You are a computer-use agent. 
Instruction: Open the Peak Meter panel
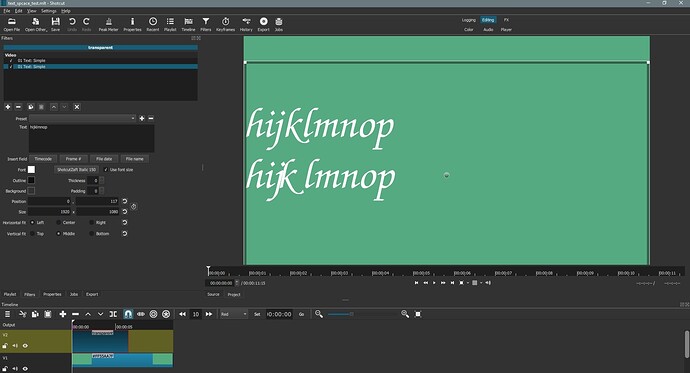[108, 24]
